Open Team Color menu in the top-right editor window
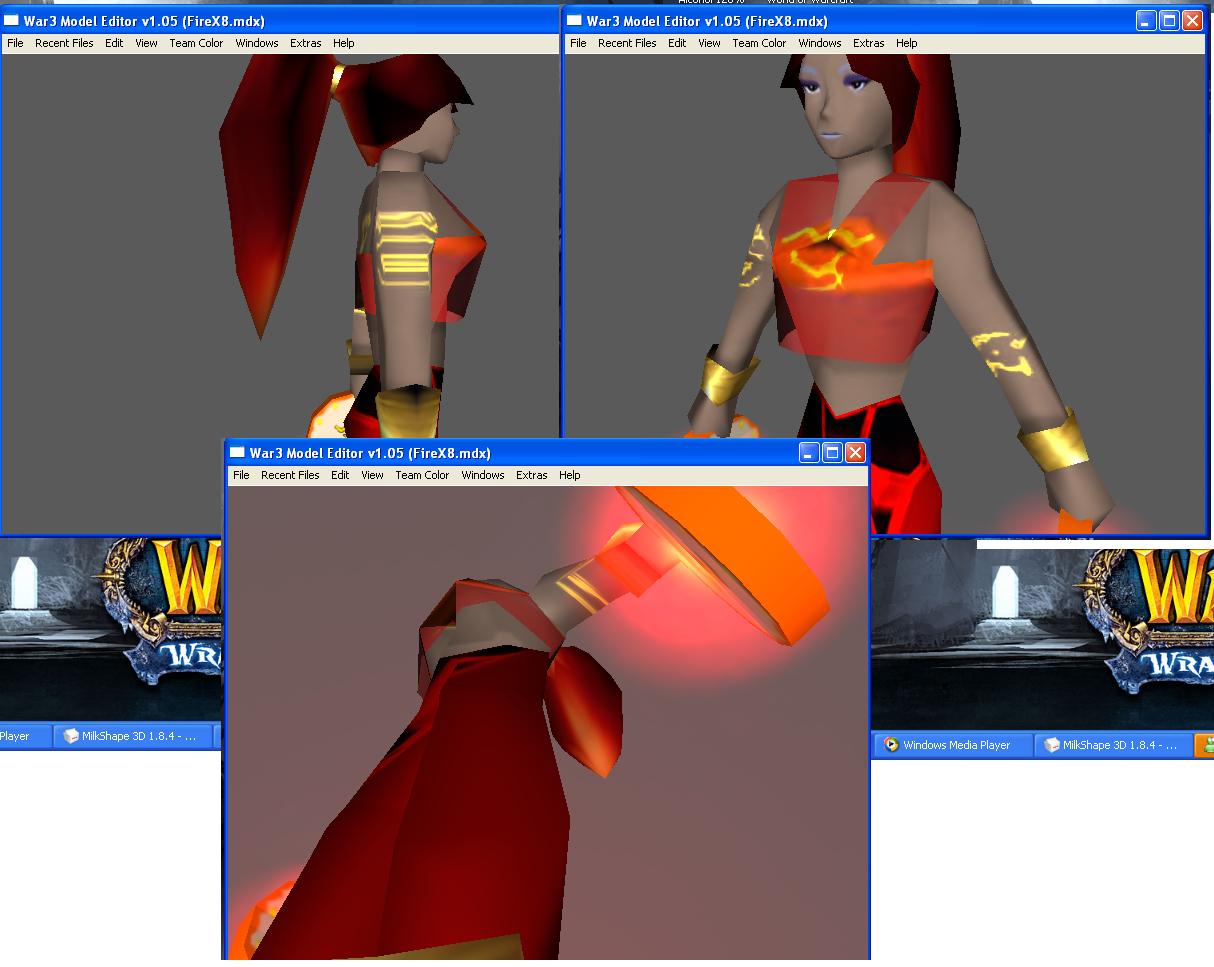The width and height of the screenshot is (1214, 967). [759, 43]
